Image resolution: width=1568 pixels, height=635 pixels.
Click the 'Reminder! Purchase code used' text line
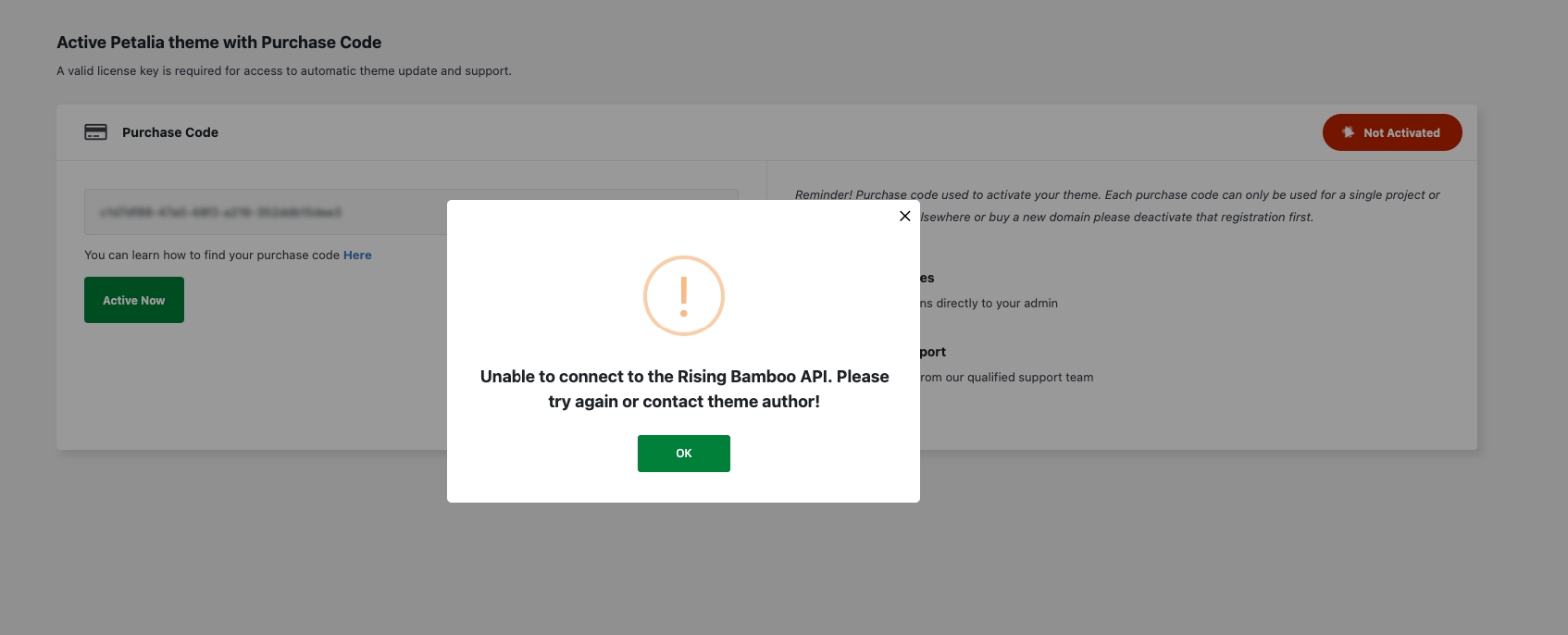pyautogui.click(x=1116, y=195)
